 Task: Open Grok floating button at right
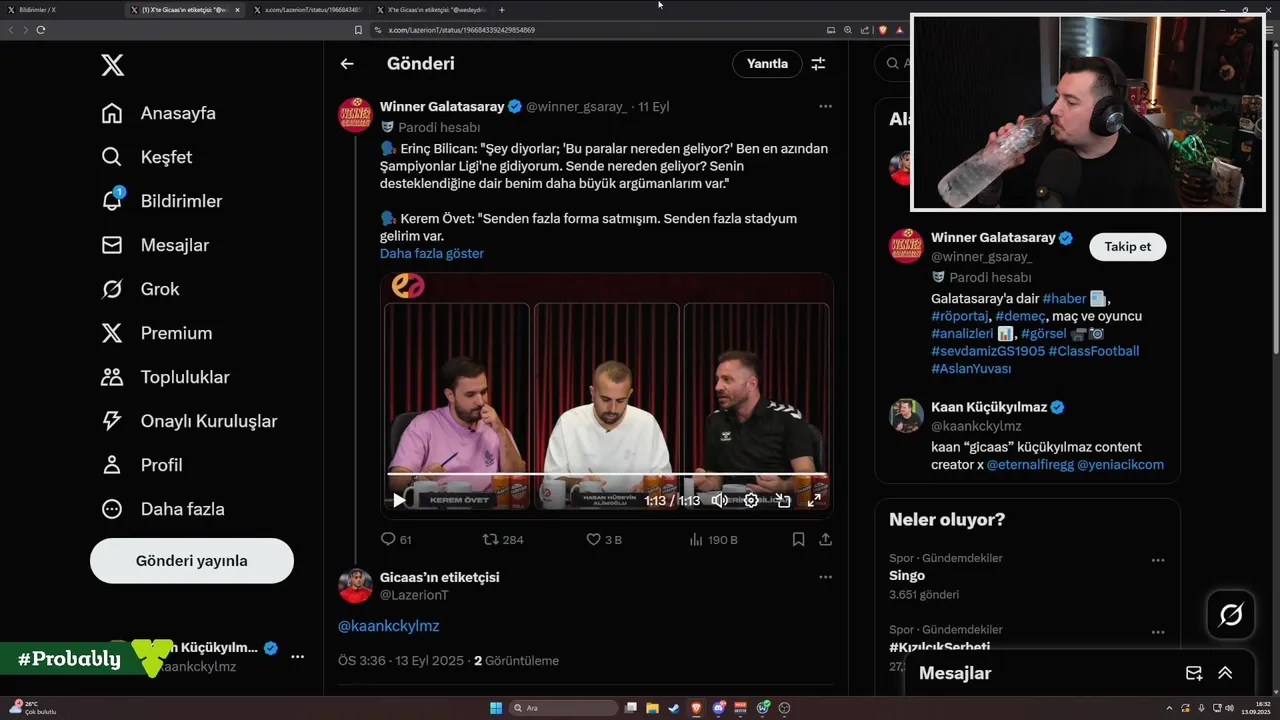pyautogui.click(x=1231, y=615)
